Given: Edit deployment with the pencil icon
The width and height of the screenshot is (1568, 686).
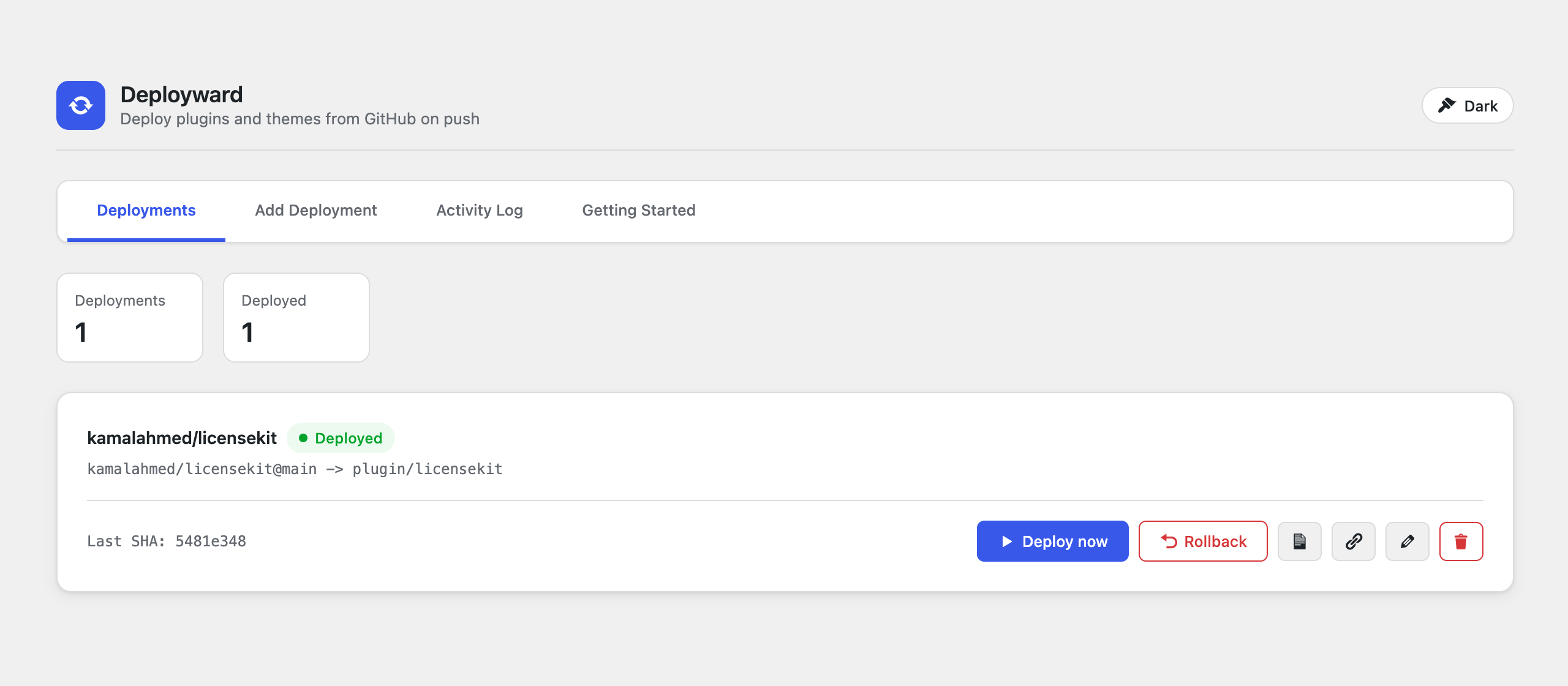Looking at the screenshot, I should tap(1408, 541).
